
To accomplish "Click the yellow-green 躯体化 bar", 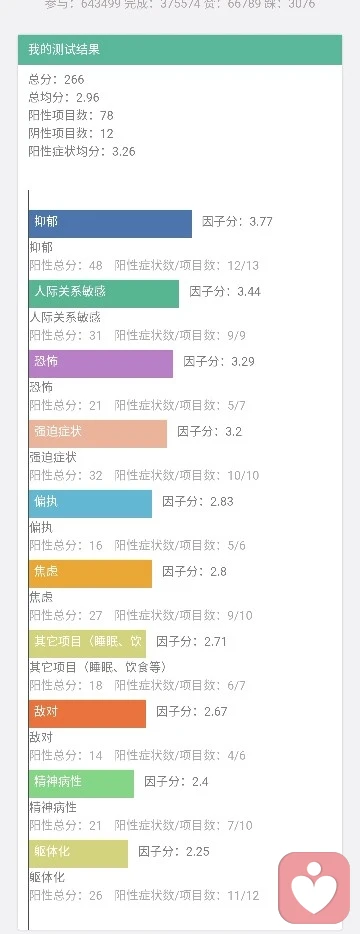I will [78, 854].
